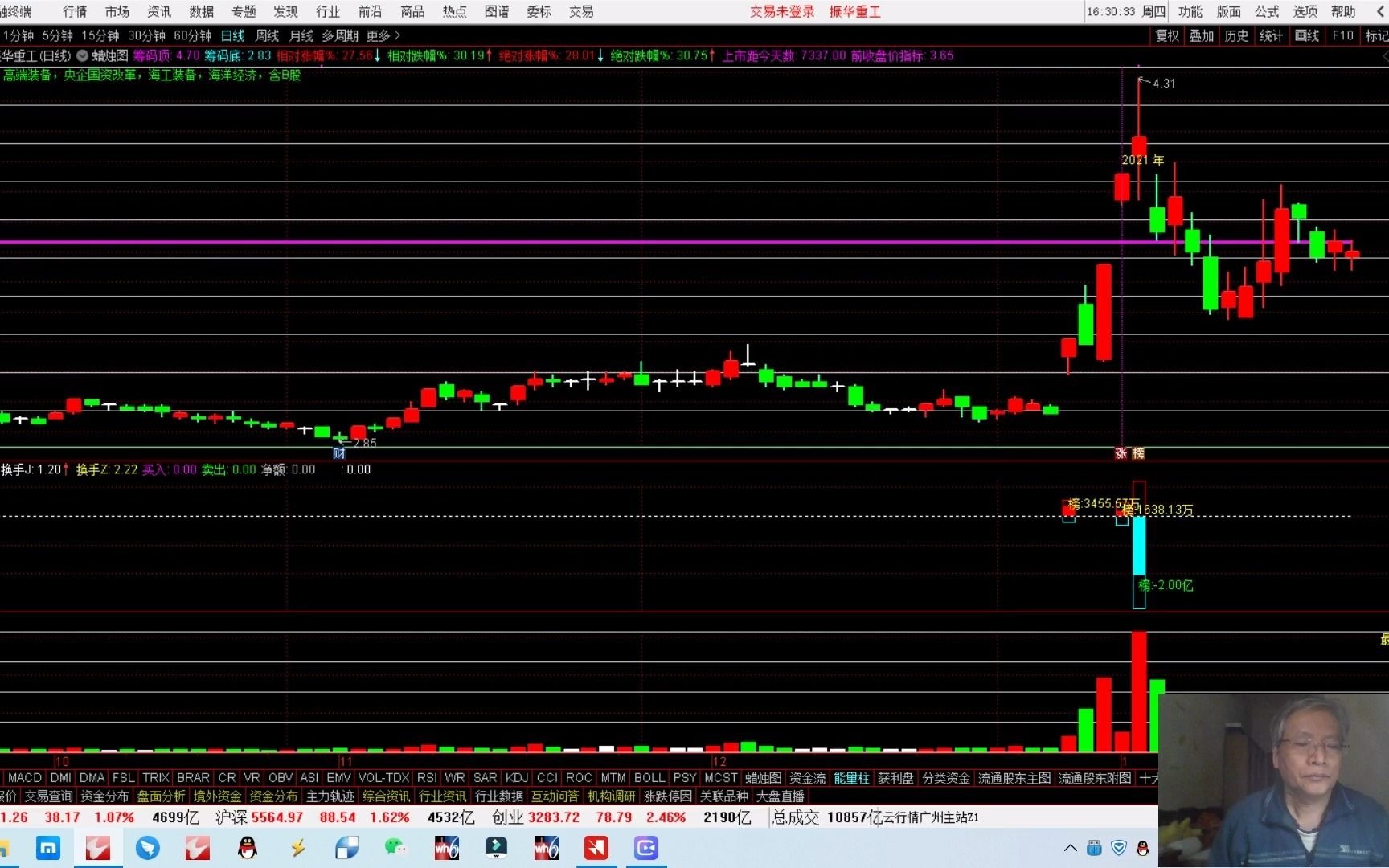Select the 流通股东主图 tab
This screenshot has width=1389, height=868.
[1014, 778]
